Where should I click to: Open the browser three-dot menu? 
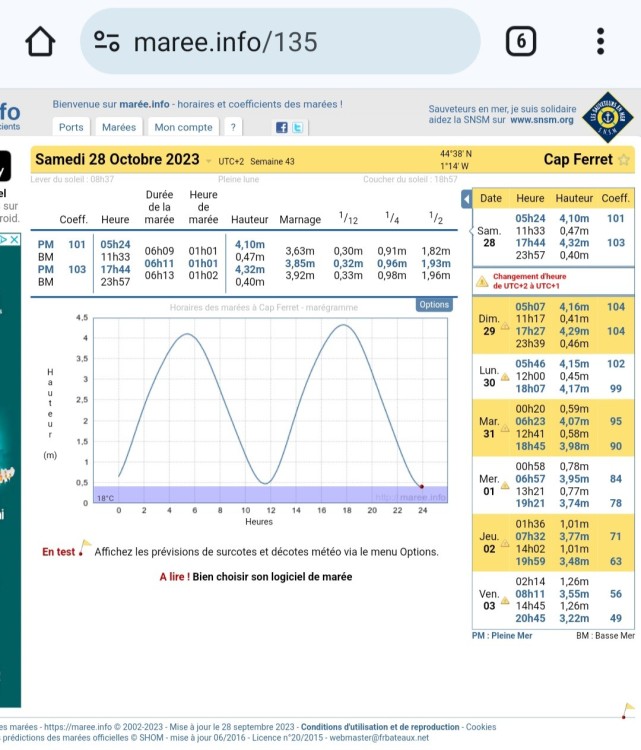click(600, 41)
